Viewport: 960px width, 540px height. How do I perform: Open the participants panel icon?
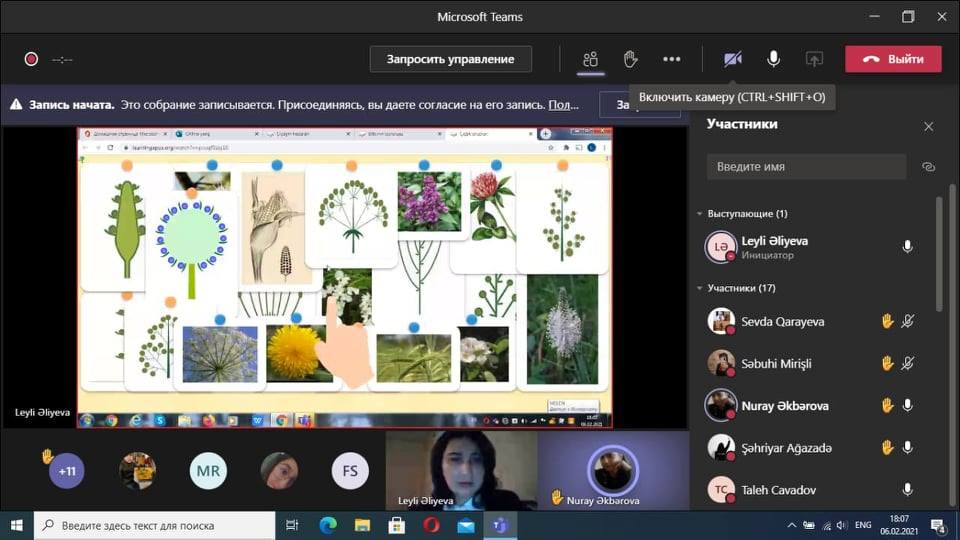click(591, 59)
